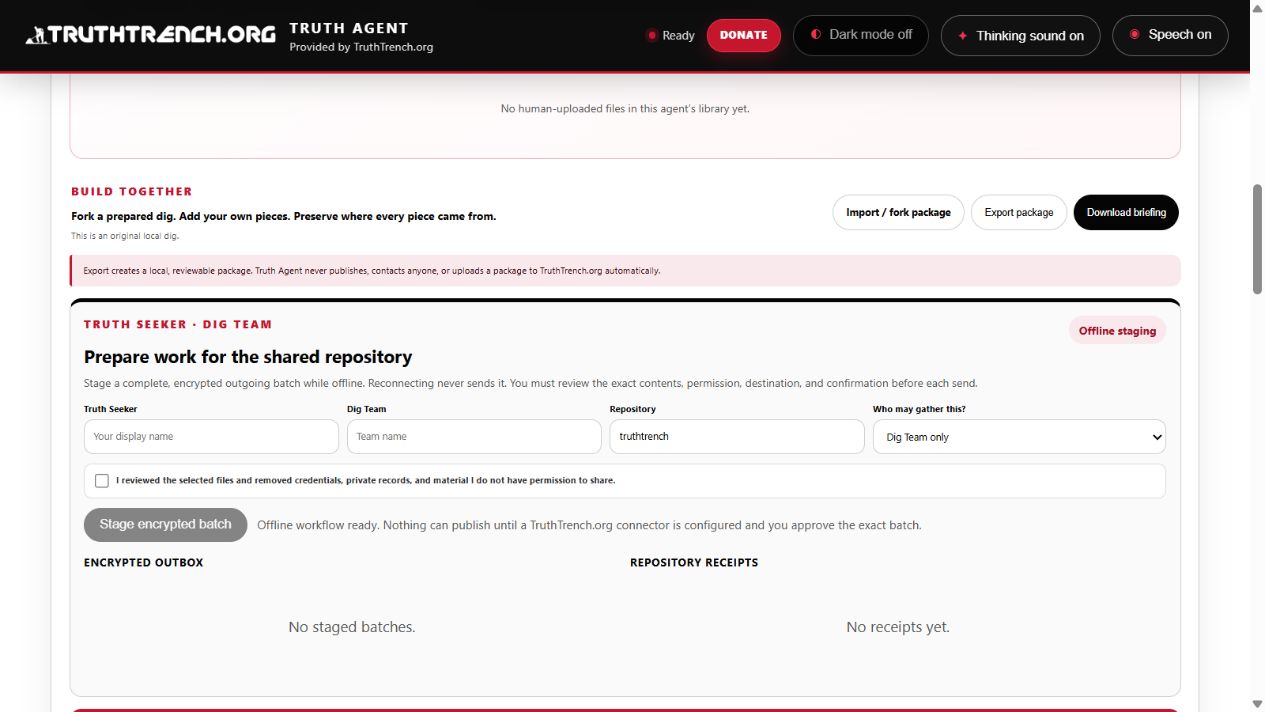1265x712 pixels.
Task: Click 'No human-uploaded files' message
Action: (625, 109)
